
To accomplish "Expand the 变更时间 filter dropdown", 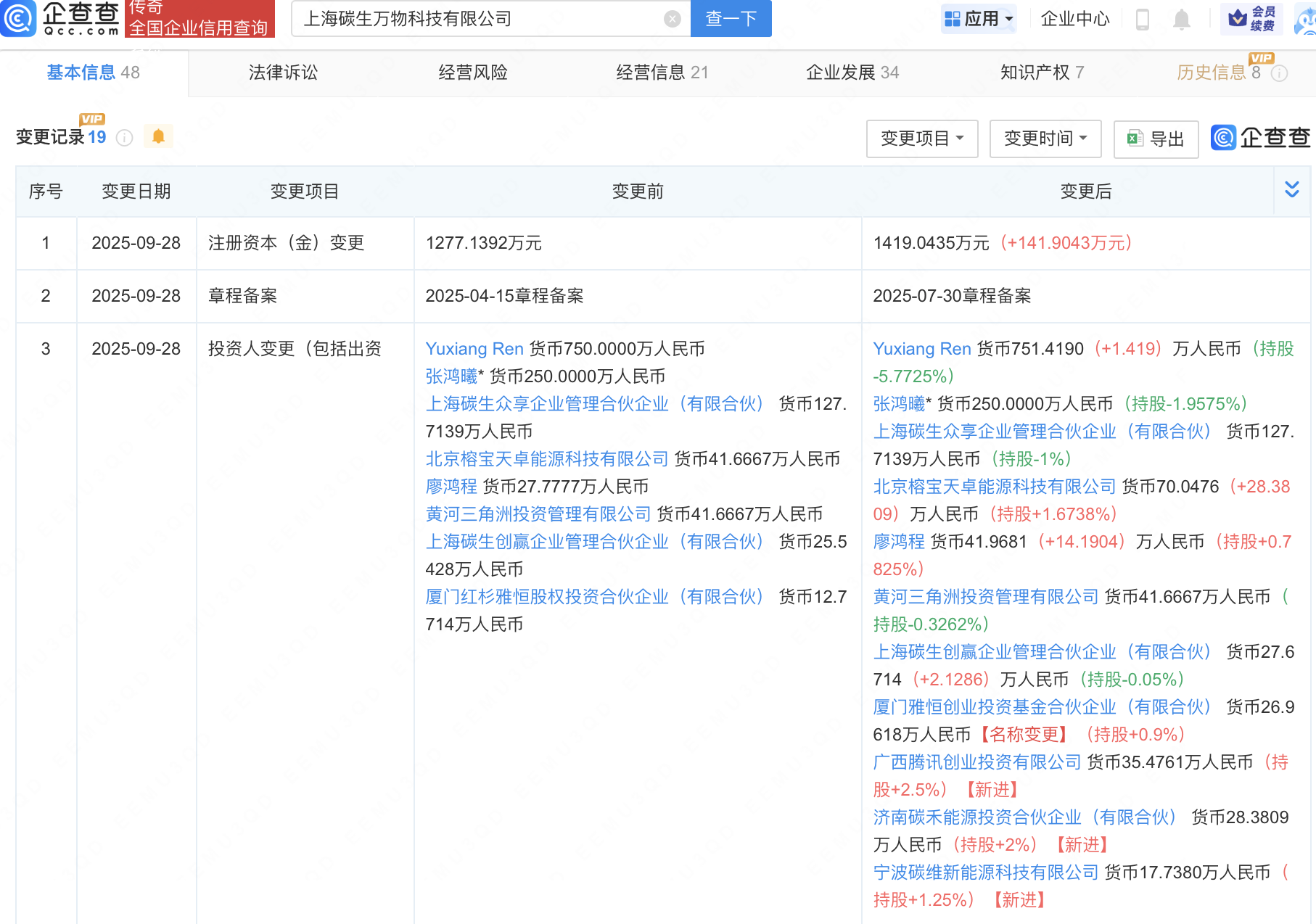I will pyautogui.click(x=1045, y=139).
